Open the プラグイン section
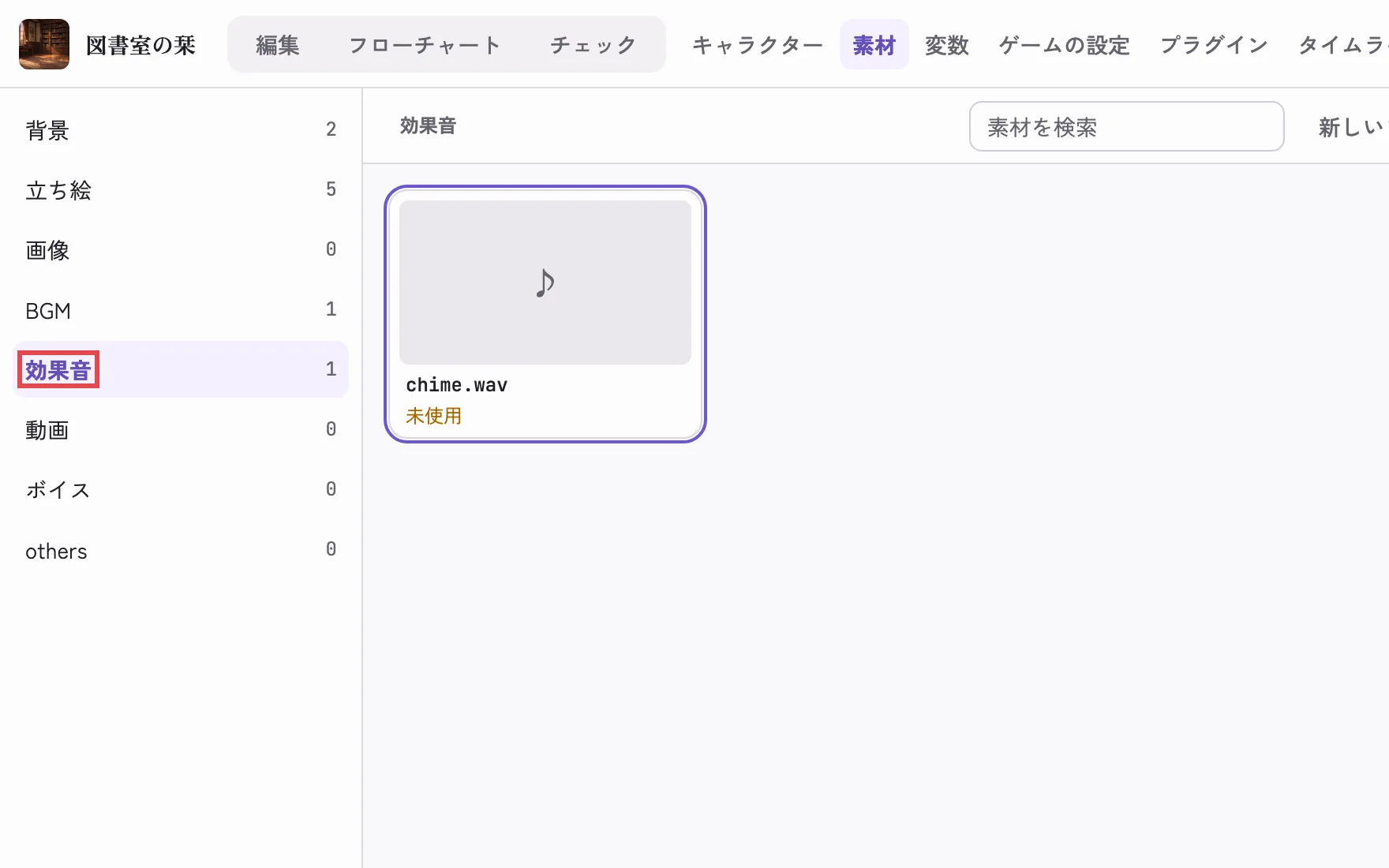Screen dimensions: 1389x868 tap(1214, 45)
